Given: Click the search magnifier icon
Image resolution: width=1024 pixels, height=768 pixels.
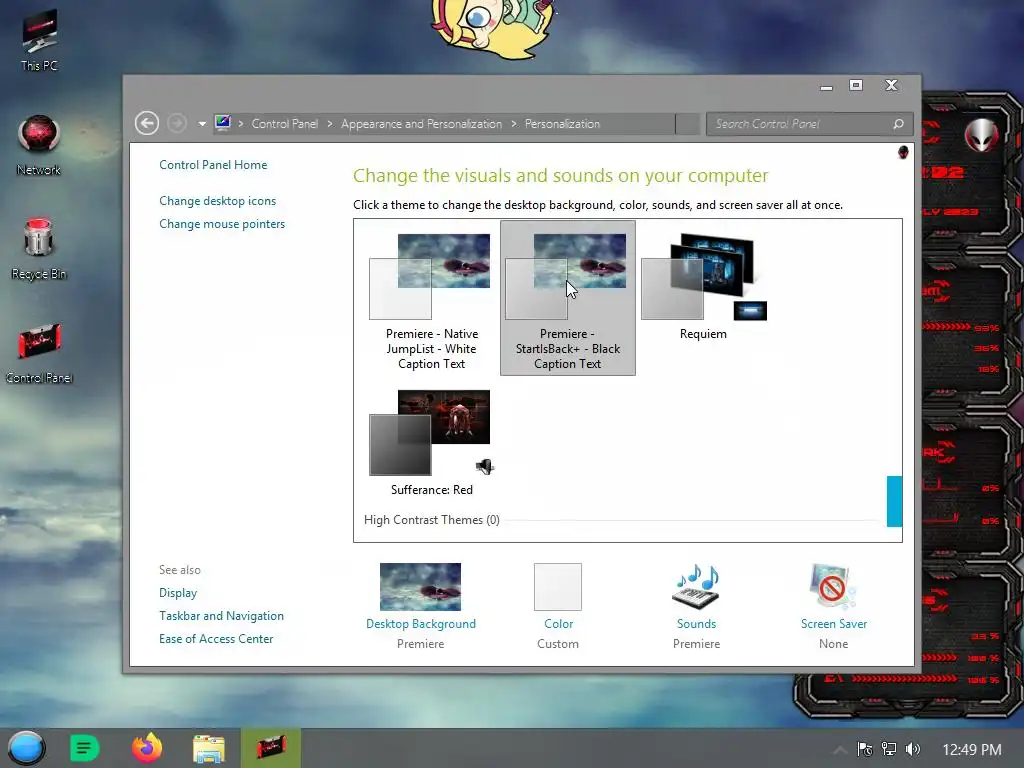Looking at the screenshot, I should (899, 124).
